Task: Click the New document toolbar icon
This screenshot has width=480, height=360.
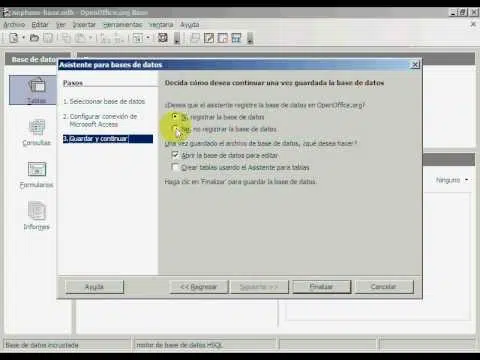Action: (x=14, y=38)
